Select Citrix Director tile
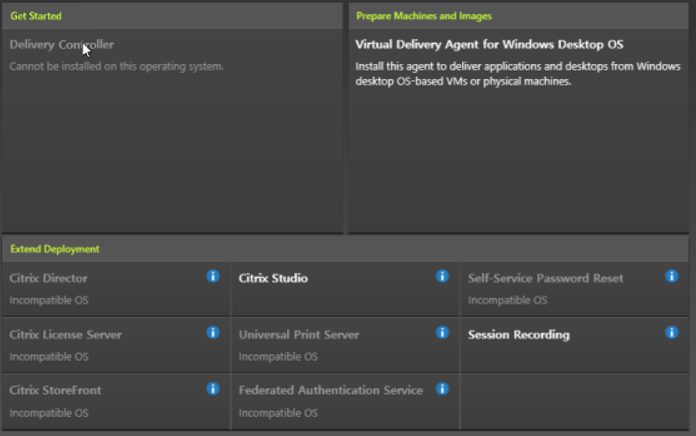 pyautogui.click(x=116, y=289)
